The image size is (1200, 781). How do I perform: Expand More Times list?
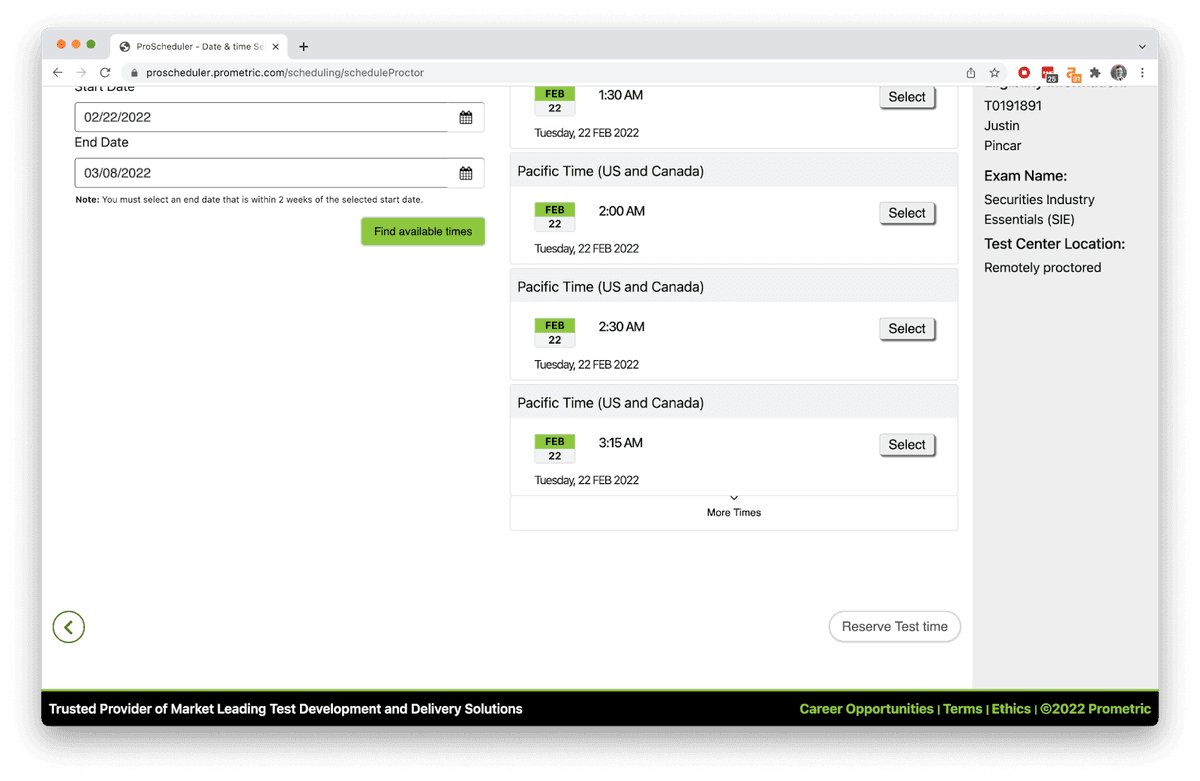click(734, 506)
